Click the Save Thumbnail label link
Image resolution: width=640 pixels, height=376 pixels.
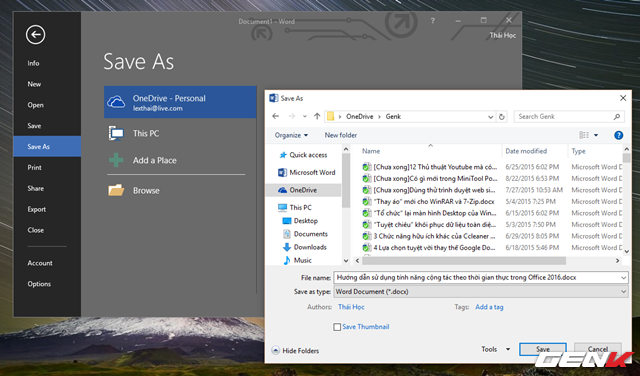(366, 327)
